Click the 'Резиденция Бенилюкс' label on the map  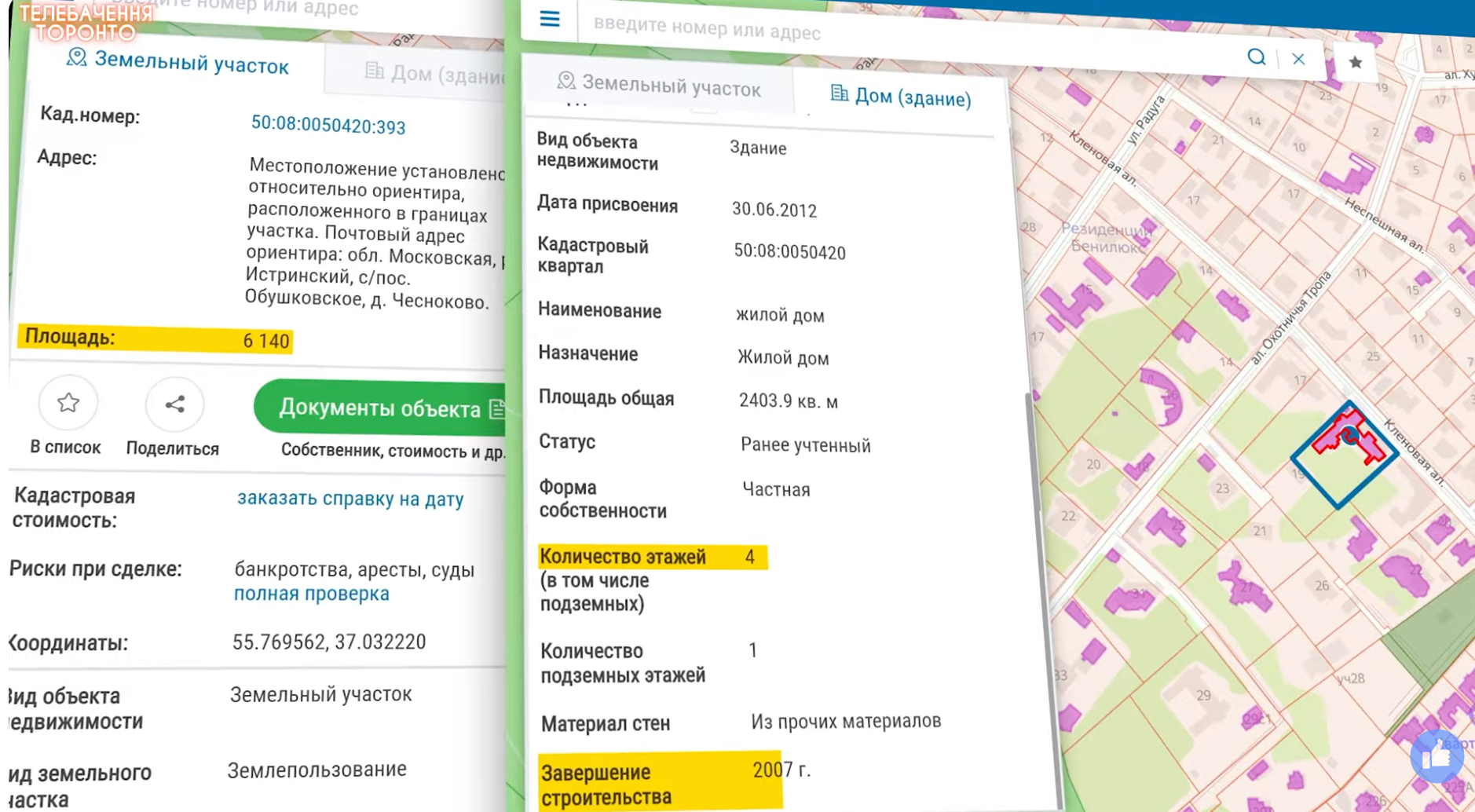click(1107, 238)
